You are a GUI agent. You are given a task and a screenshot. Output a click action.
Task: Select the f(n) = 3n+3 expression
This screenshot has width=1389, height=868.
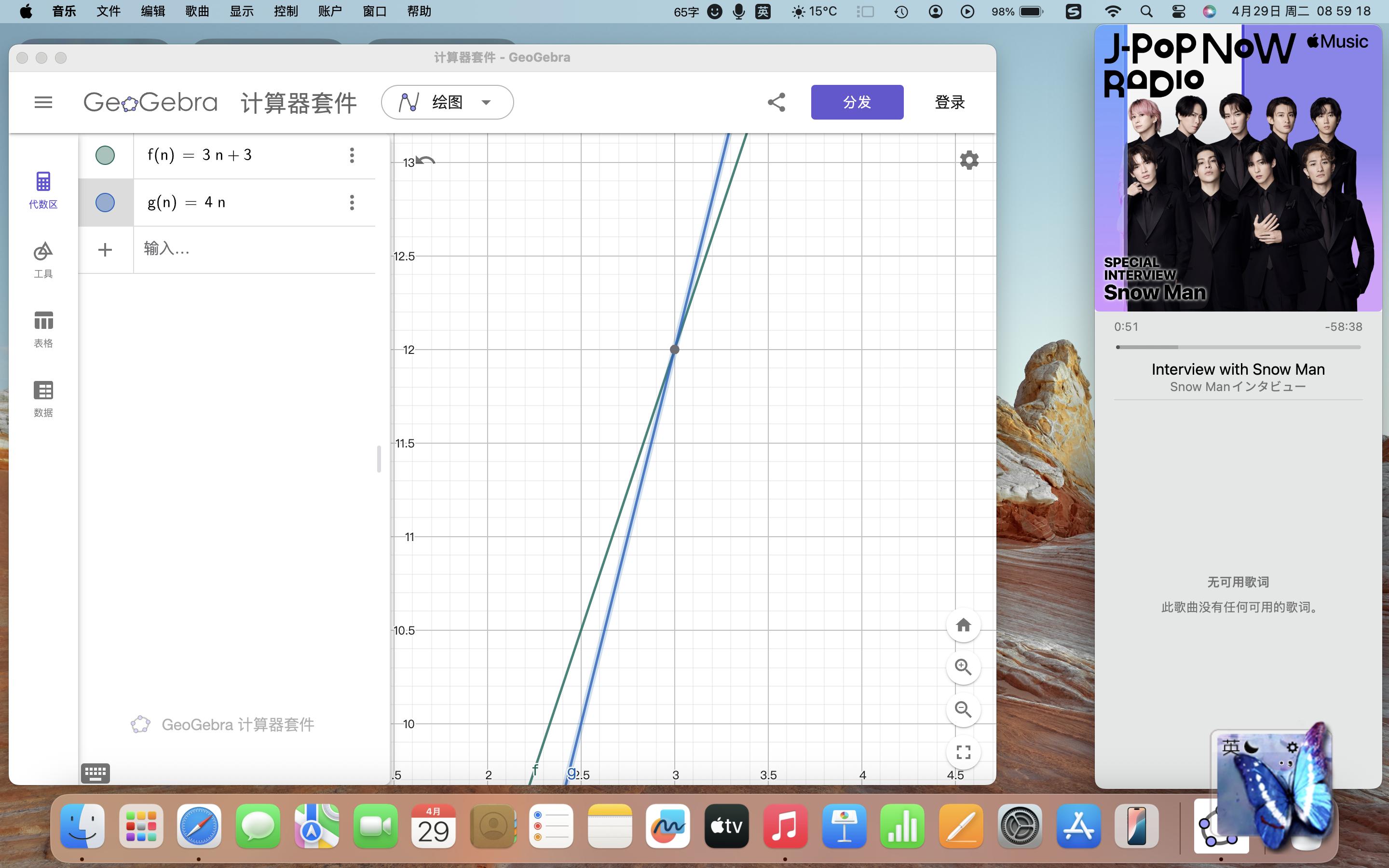(200, 155)
